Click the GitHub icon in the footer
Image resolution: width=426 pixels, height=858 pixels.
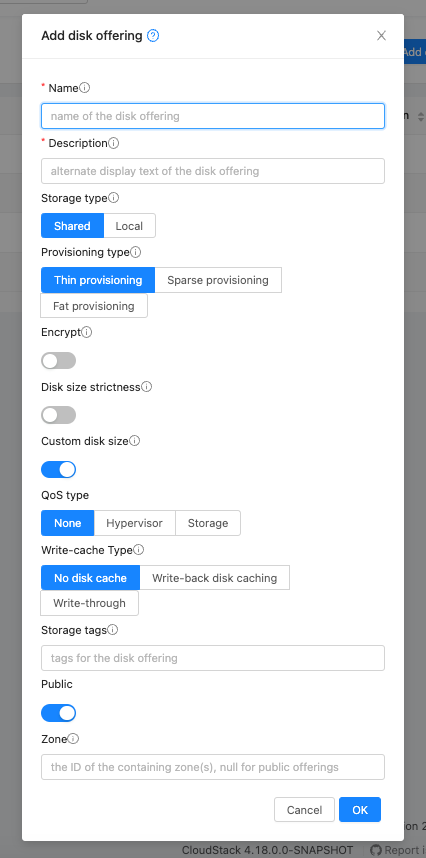coord(376,850)
